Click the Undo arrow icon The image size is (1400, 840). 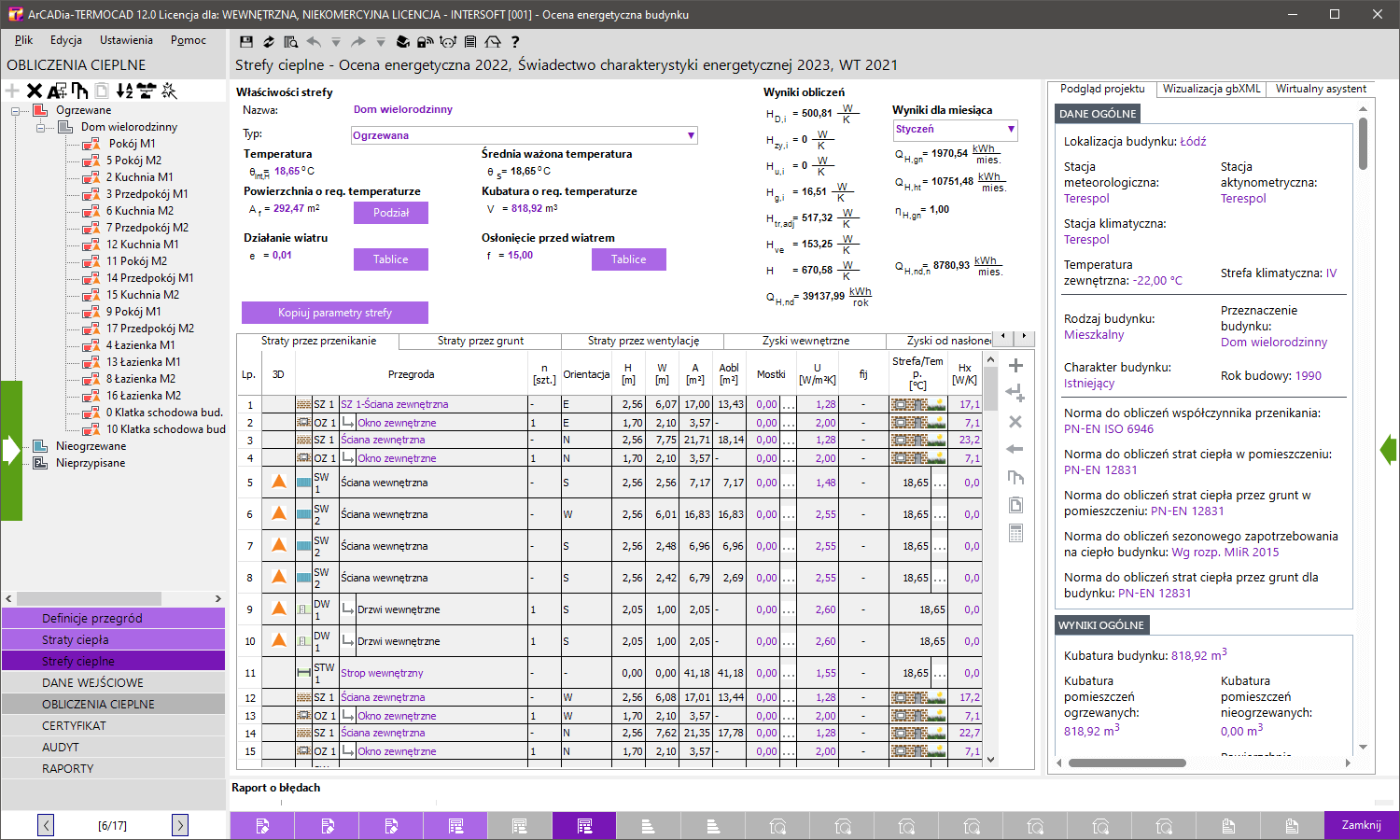(x=314, y=41)
